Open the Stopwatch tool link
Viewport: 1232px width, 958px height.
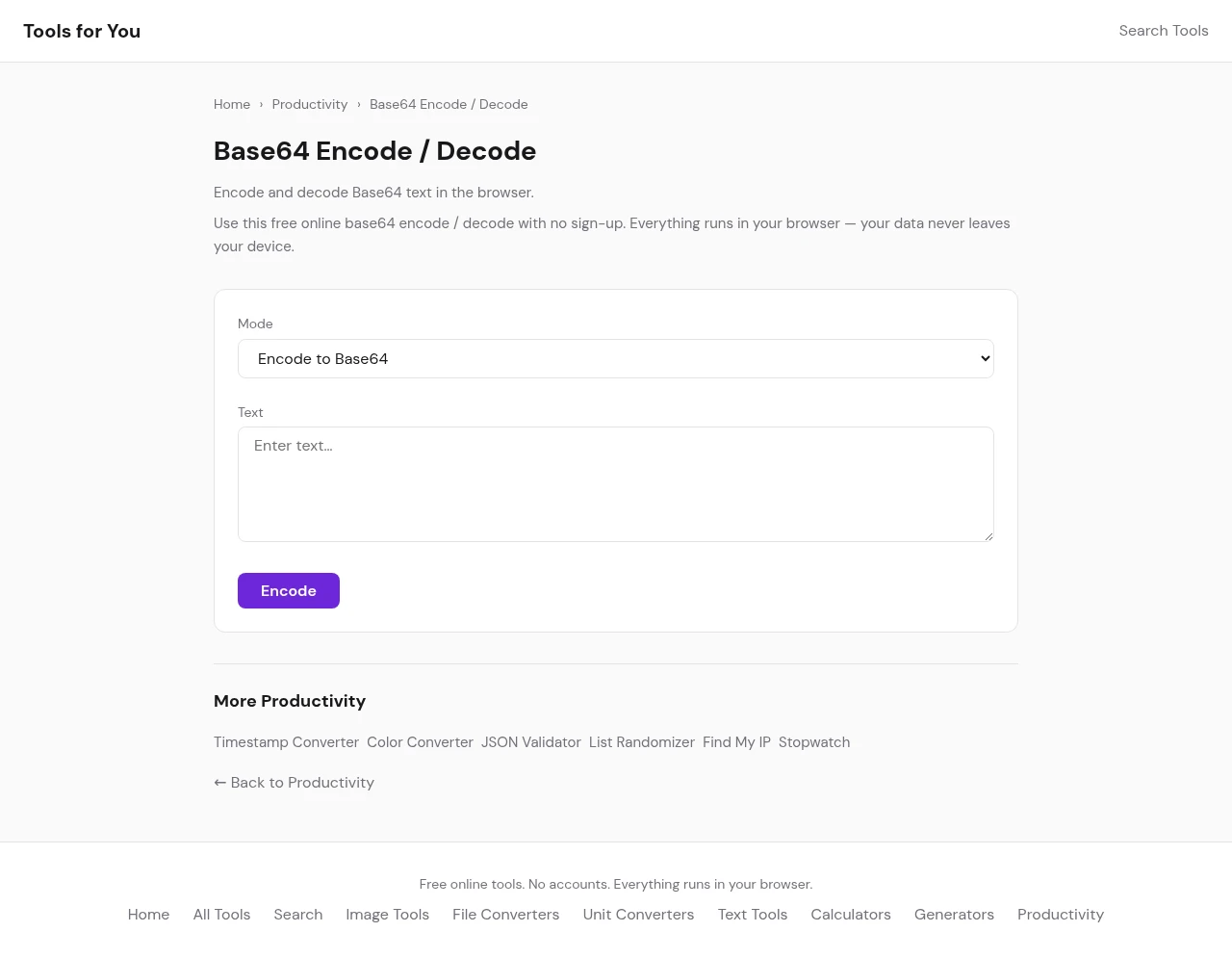814,742
